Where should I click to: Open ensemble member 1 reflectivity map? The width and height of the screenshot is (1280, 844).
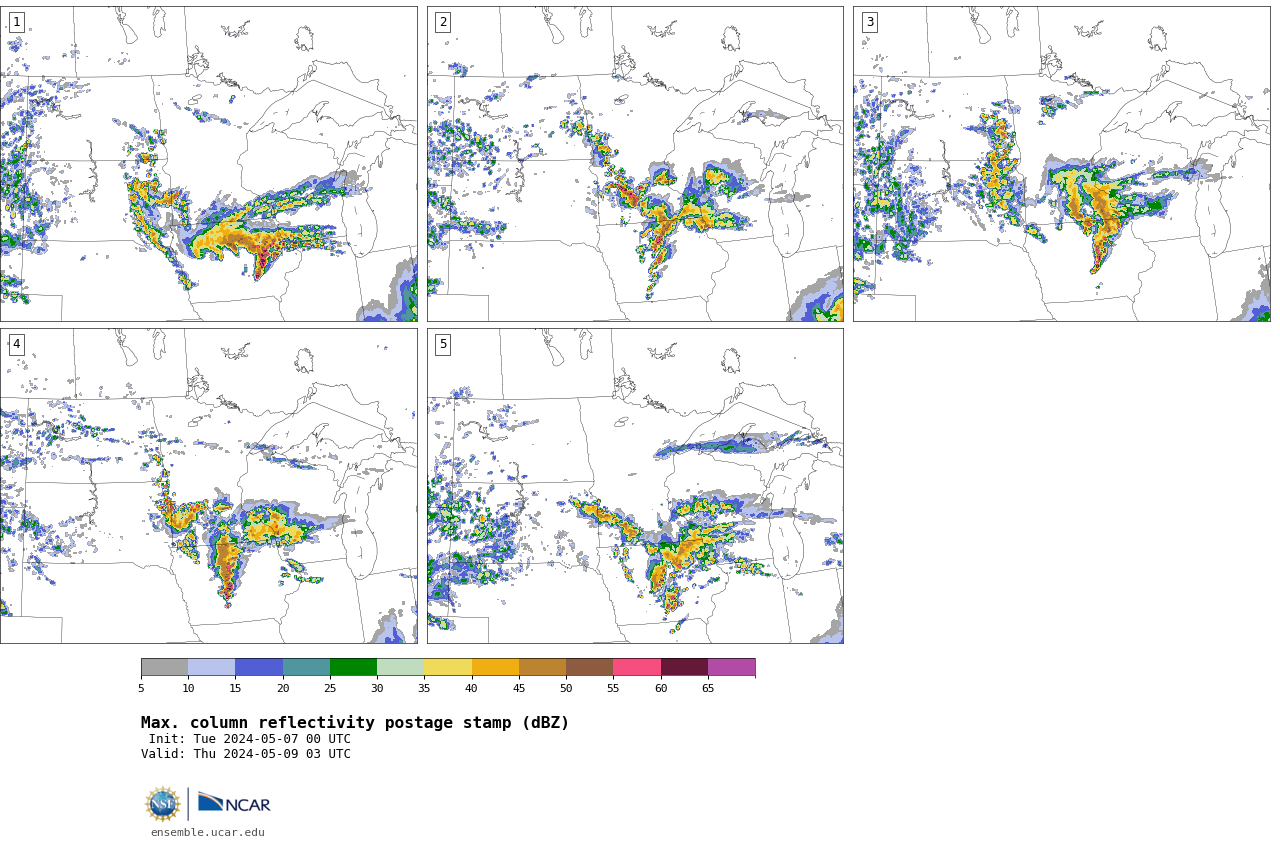208,164
